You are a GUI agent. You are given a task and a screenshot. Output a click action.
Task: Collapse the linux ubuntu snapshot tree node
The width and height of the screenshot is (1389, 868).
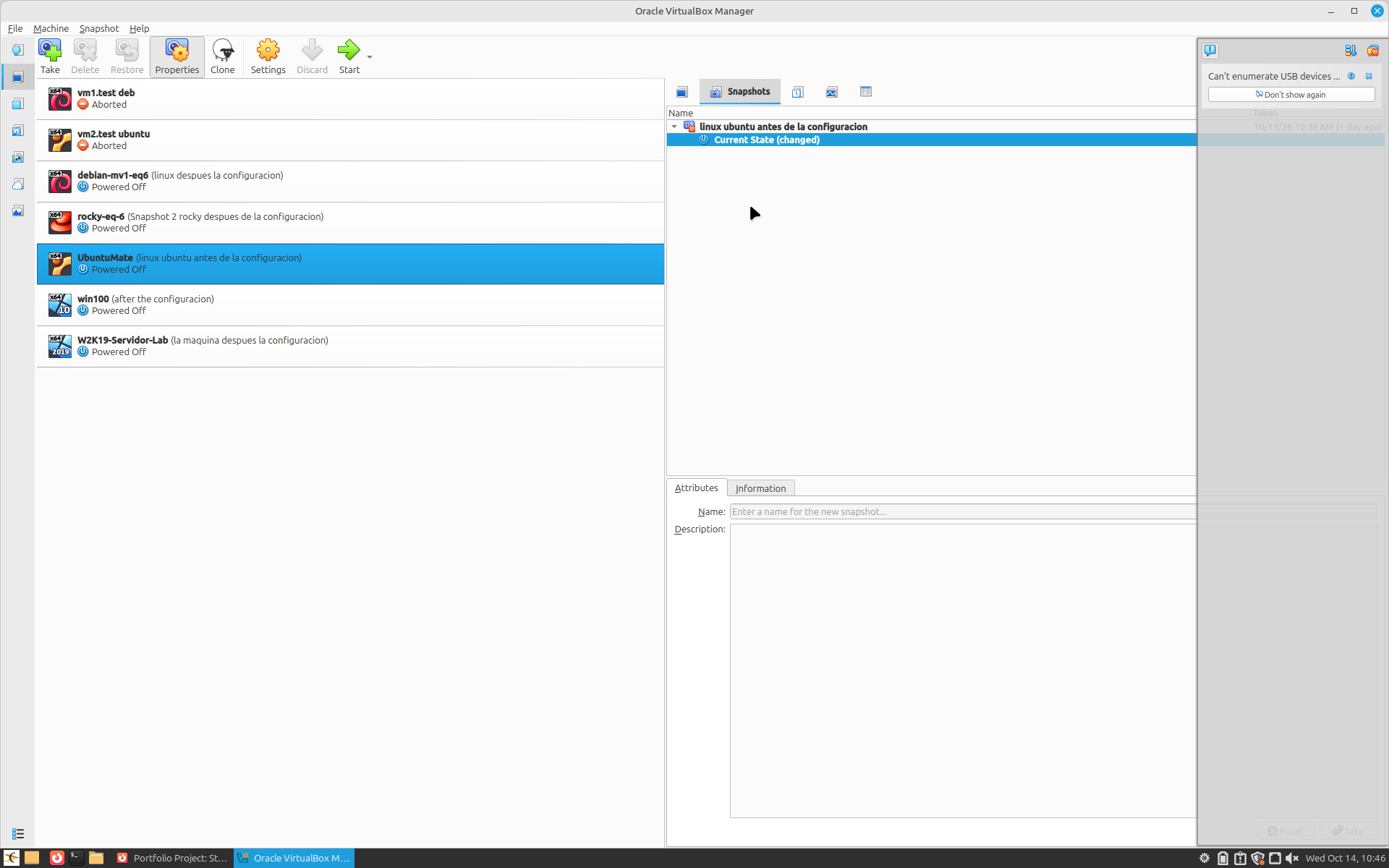coord(674,127)
